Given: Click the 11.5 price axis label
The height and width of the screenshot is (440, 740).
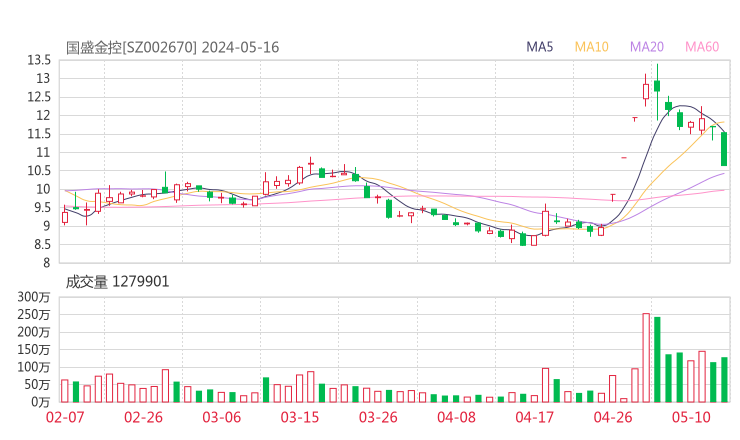Looking at the screenshot, I should 39,134.
